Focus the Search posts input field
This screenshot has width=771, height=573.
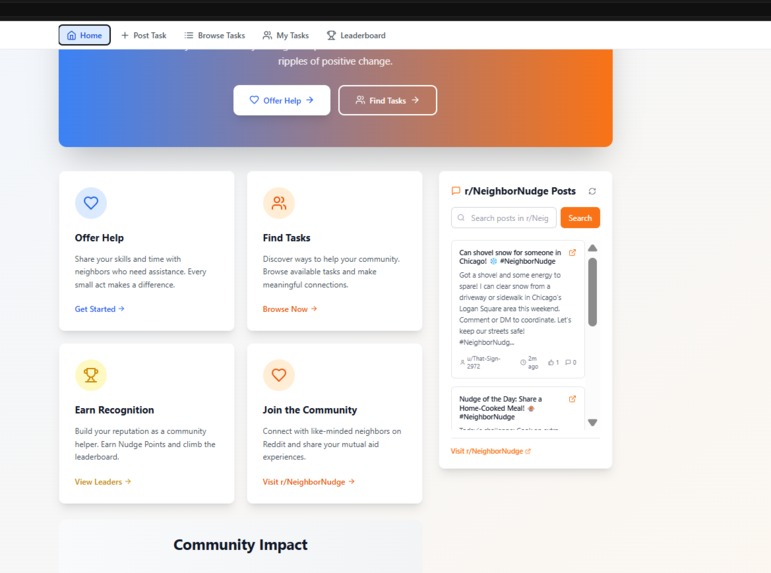[504, 218]
